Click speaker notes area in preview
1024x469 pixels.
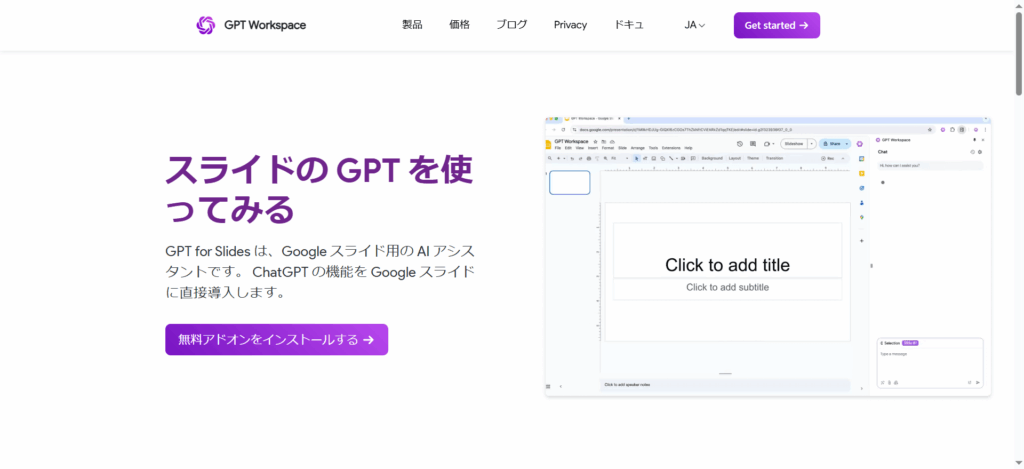pyautogui.click(x=725, y=385)
